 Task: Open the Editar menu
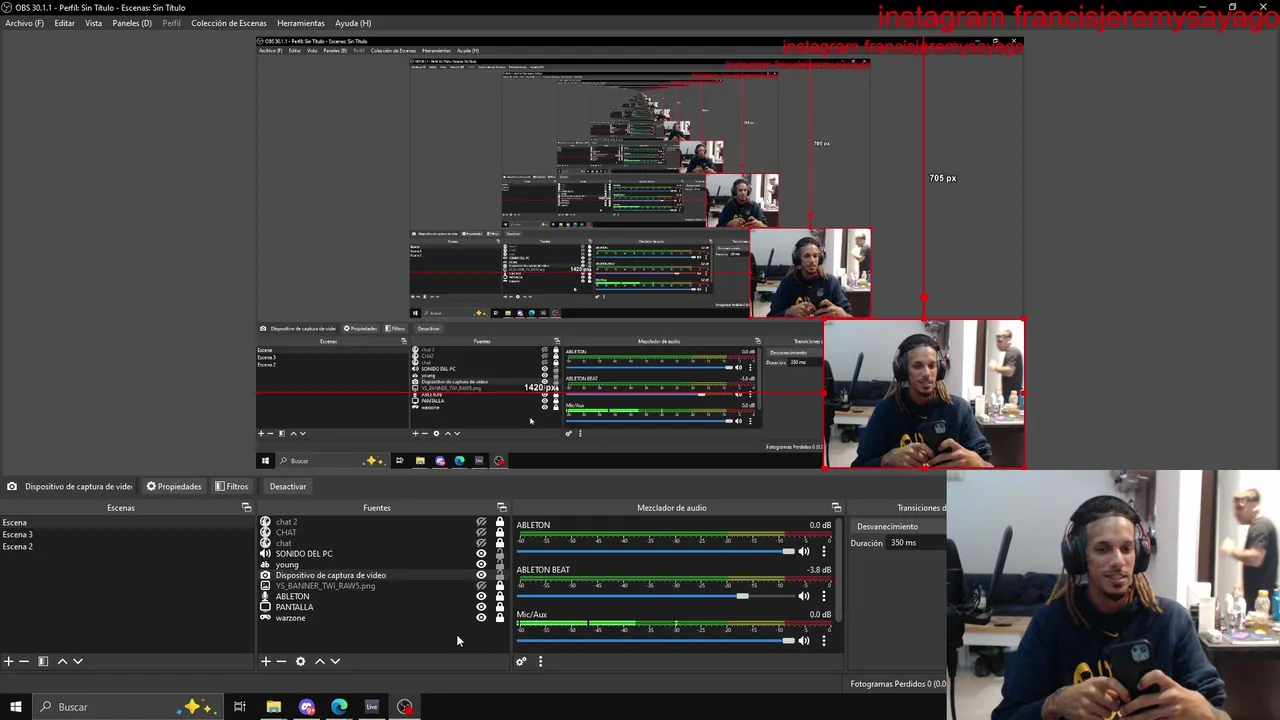[64, 23]
